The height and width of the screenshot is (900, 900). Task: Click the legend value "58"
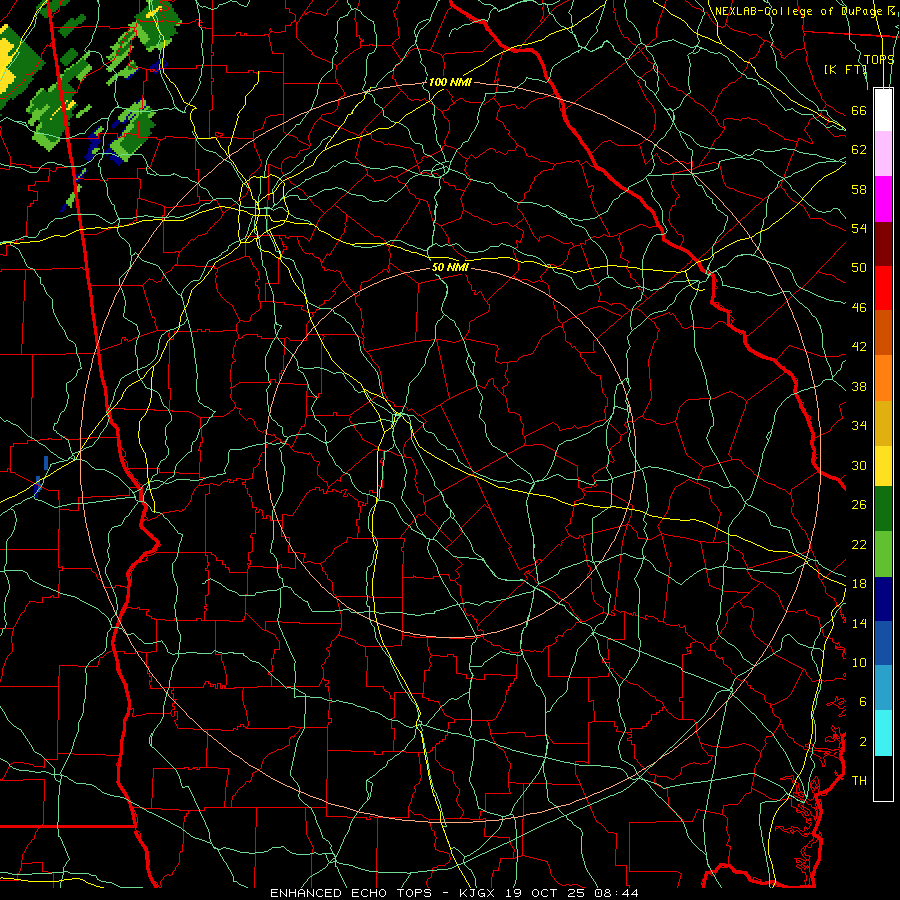[859, 189]
